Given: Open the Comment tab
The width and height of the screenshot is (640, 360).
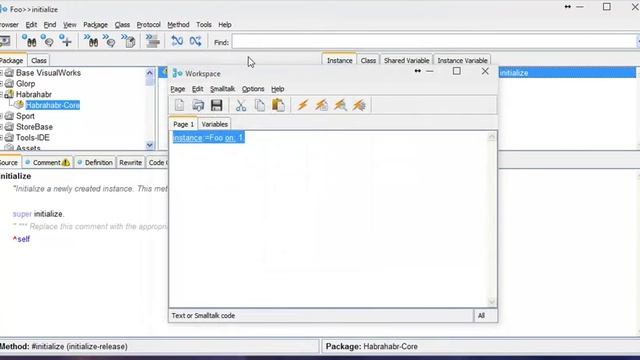Looking at the screenshot, I should 47,162.
